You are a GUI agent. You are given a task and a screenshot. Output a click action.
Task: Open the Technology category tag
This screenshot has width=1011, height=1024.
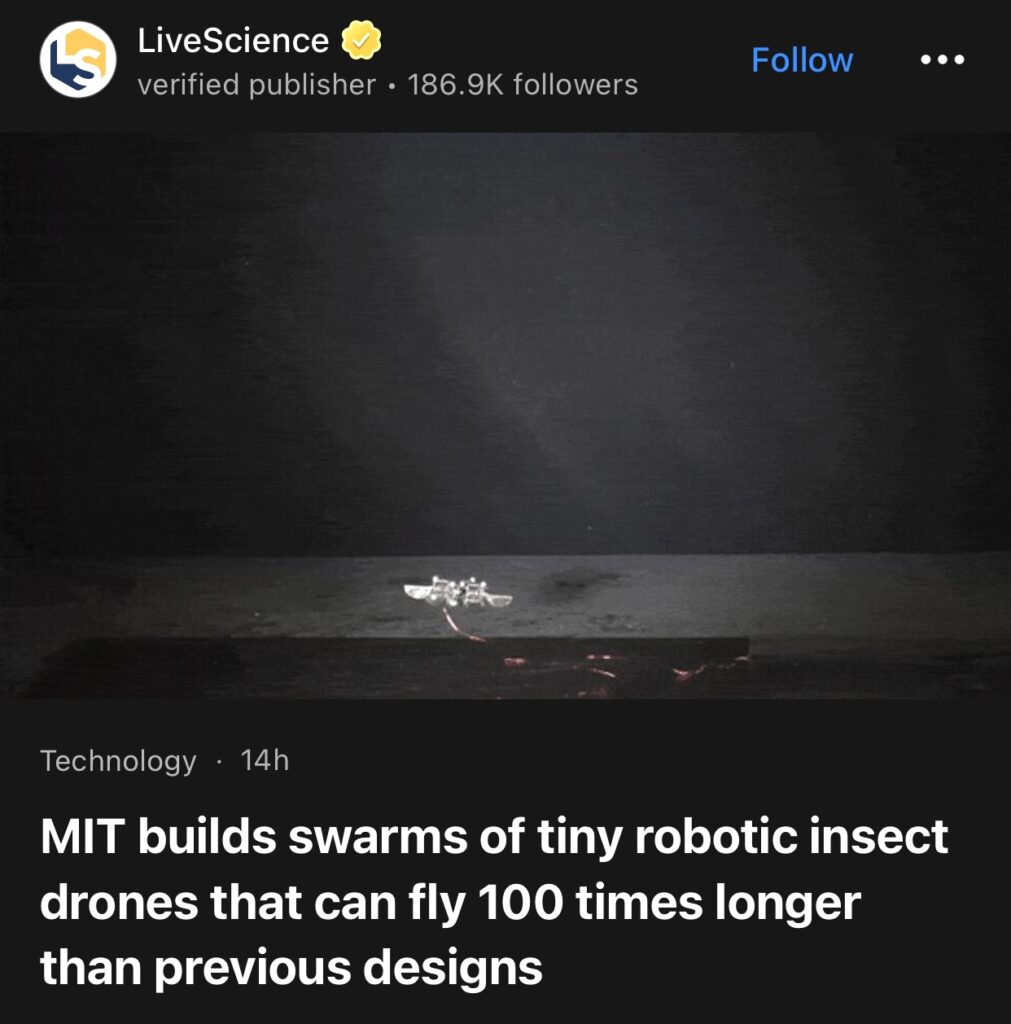(x=118, y=761)
